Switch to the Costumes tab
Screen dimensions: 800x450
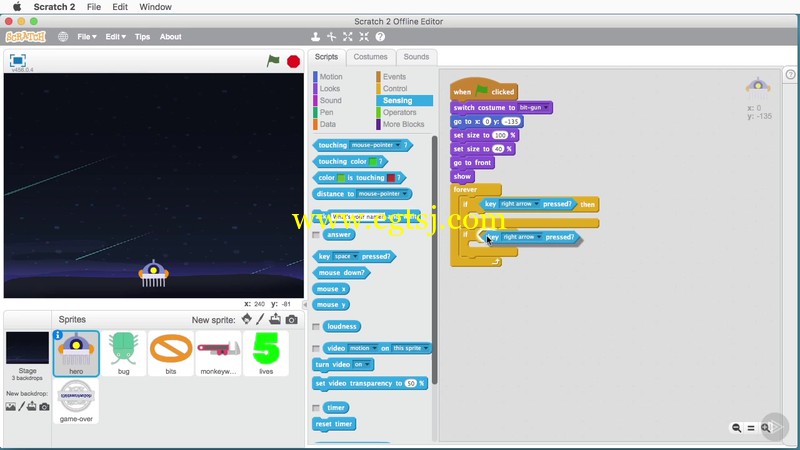click(x=370, y=57)
